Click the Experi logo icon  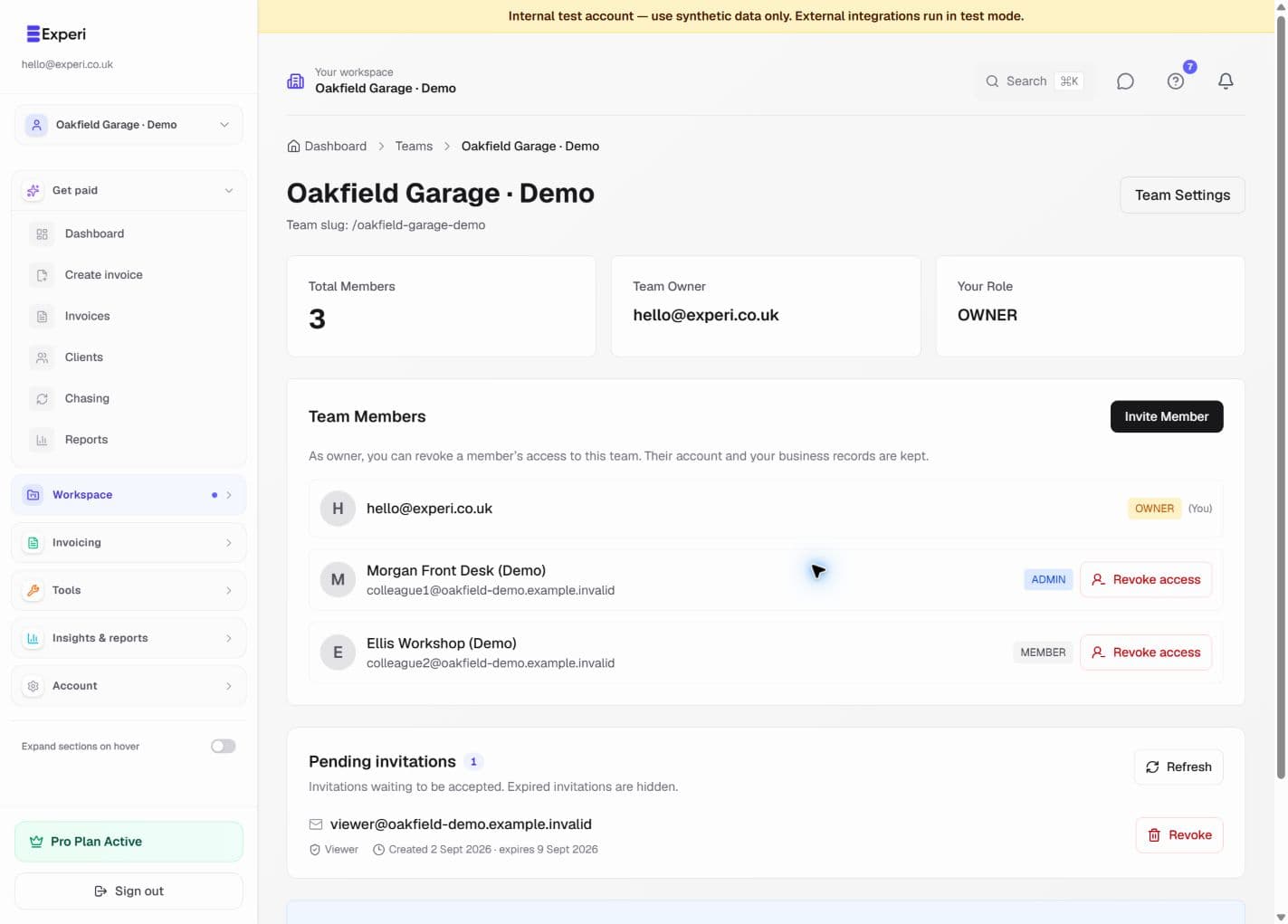pyautogui.click(x=33, y=34)
